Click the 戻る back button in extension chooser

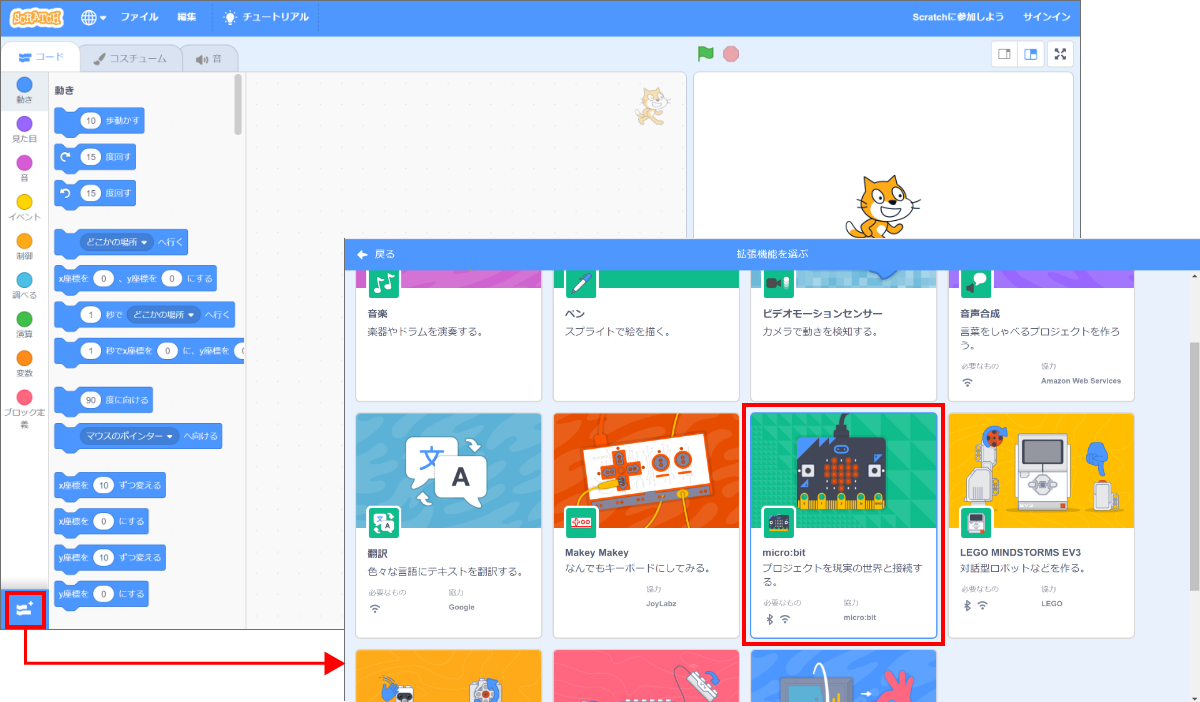(376, 254)
